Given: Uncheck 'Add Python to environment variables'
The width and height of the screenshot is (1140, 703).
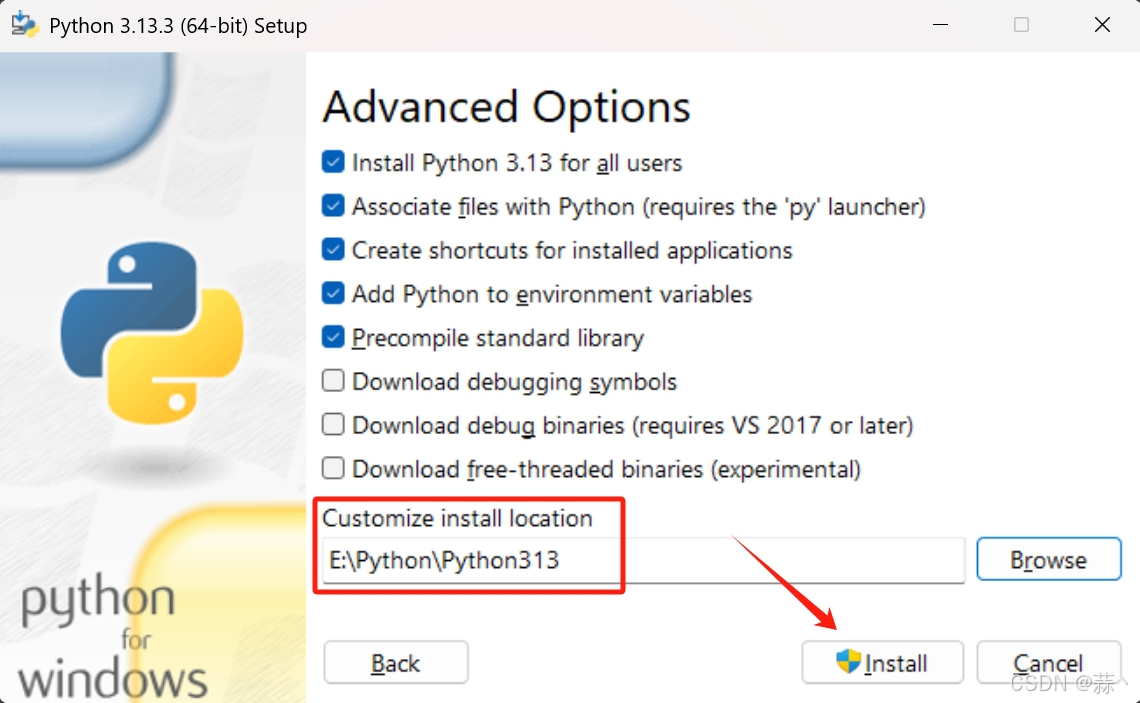Looking at the screenshot, I should [332, 294].
